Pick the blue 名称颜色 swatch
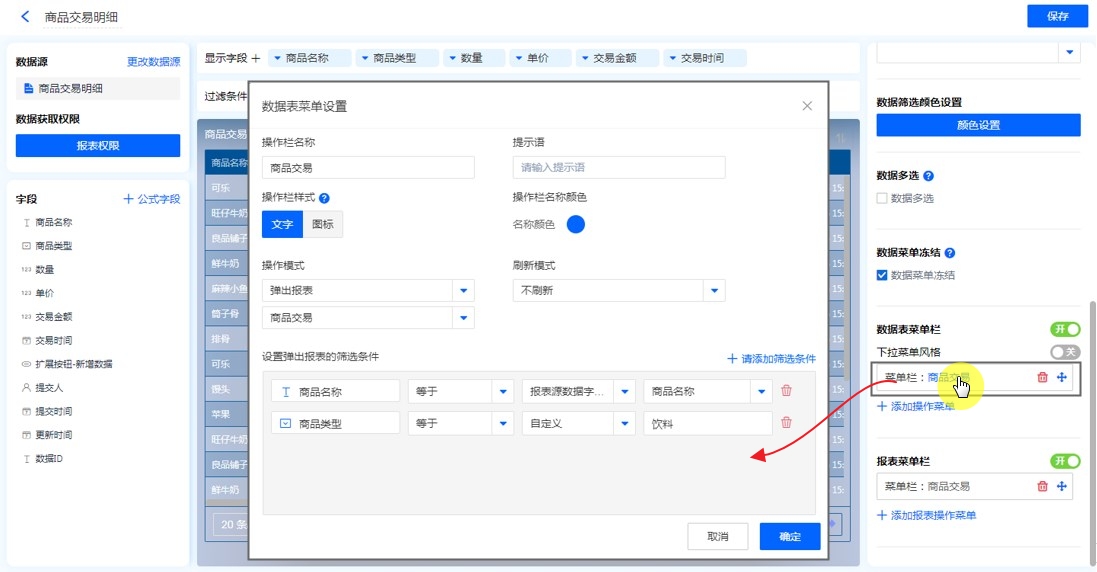The image size is (1097, 572). (576, 225)
